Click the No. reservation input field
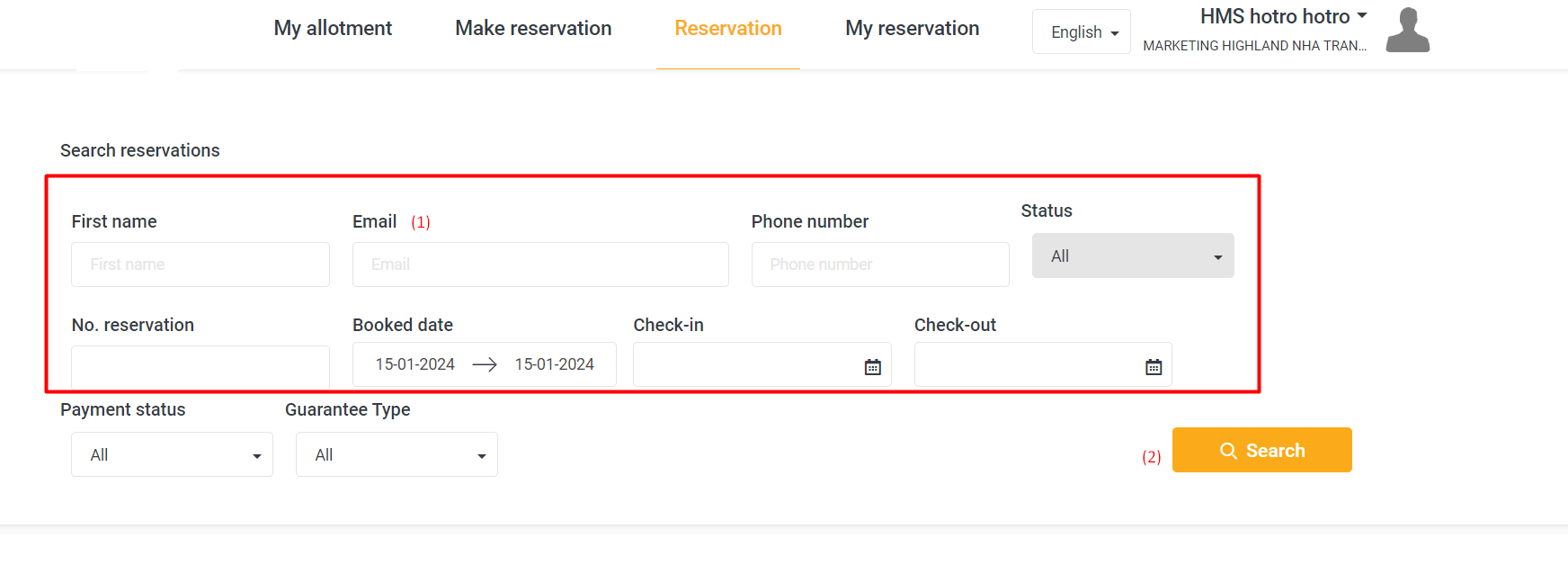1568x574 pixels. click(200, 367)
